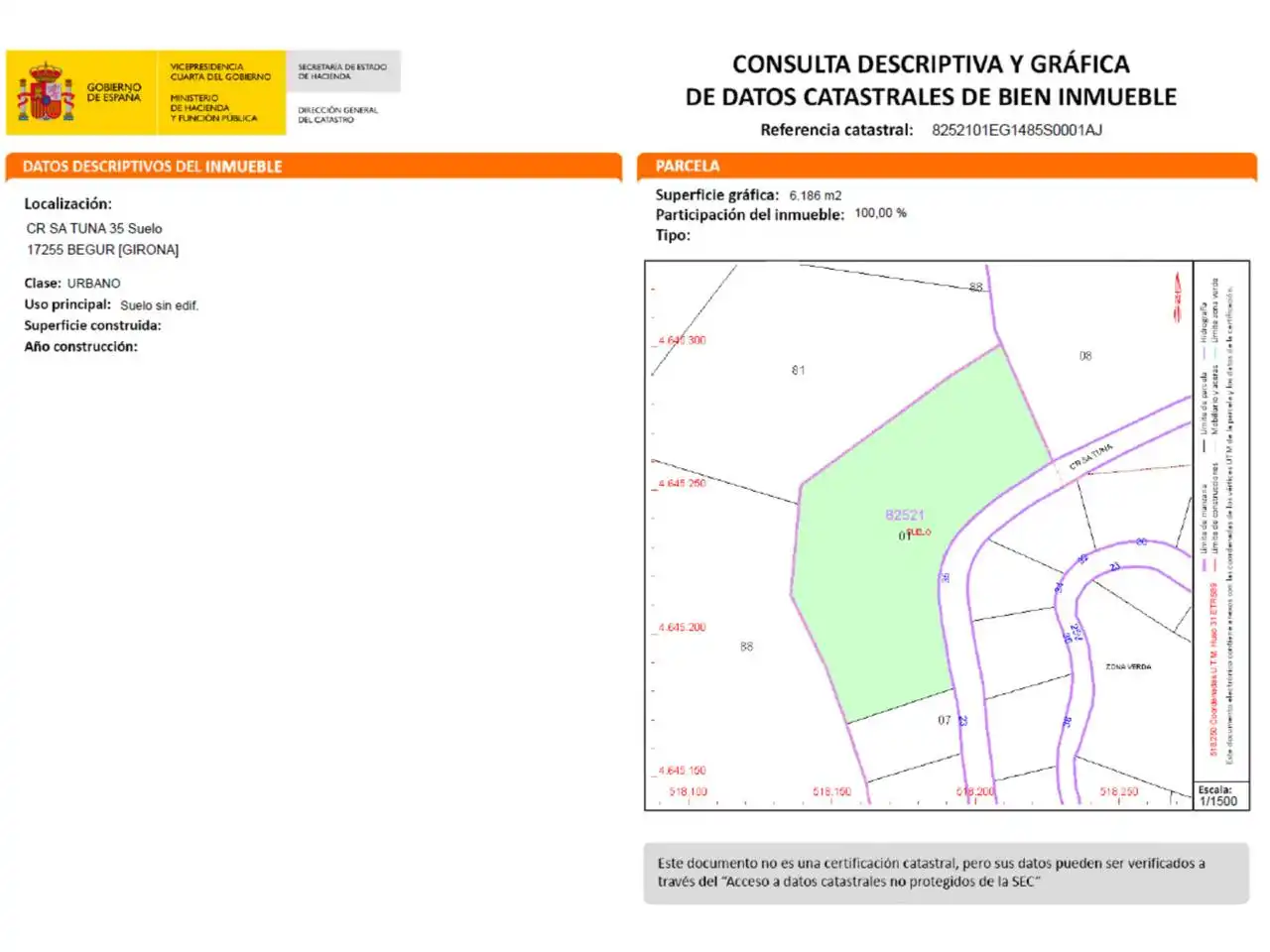Click the Superficie gráfica value 6.186 m2
This screenshot has width=1270, height=952.
(816, 195)
